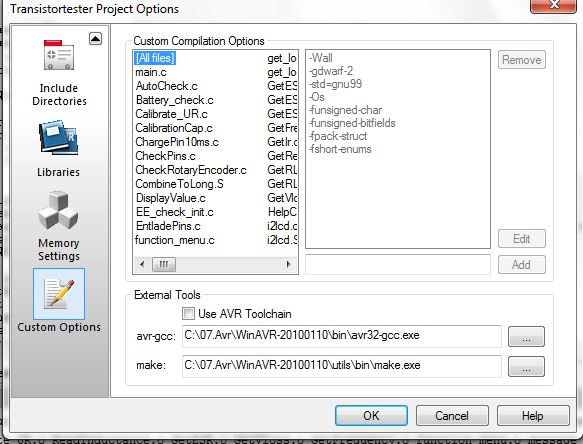Focus the new compilation option text field

click(x=398, y=264)
